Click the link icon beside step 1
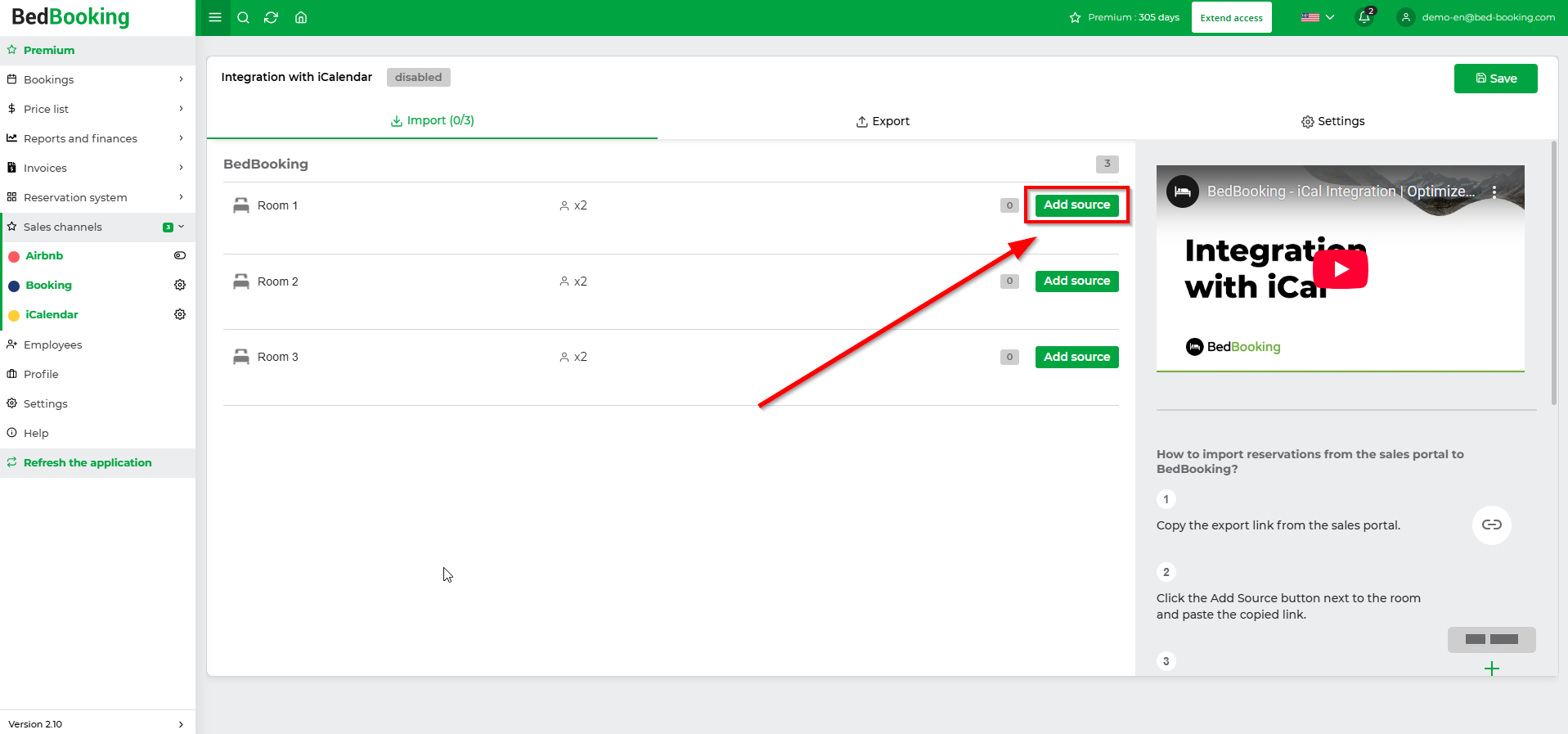Image resolution: width=1568 pixels, height=734 pixels. (1492, 525)
